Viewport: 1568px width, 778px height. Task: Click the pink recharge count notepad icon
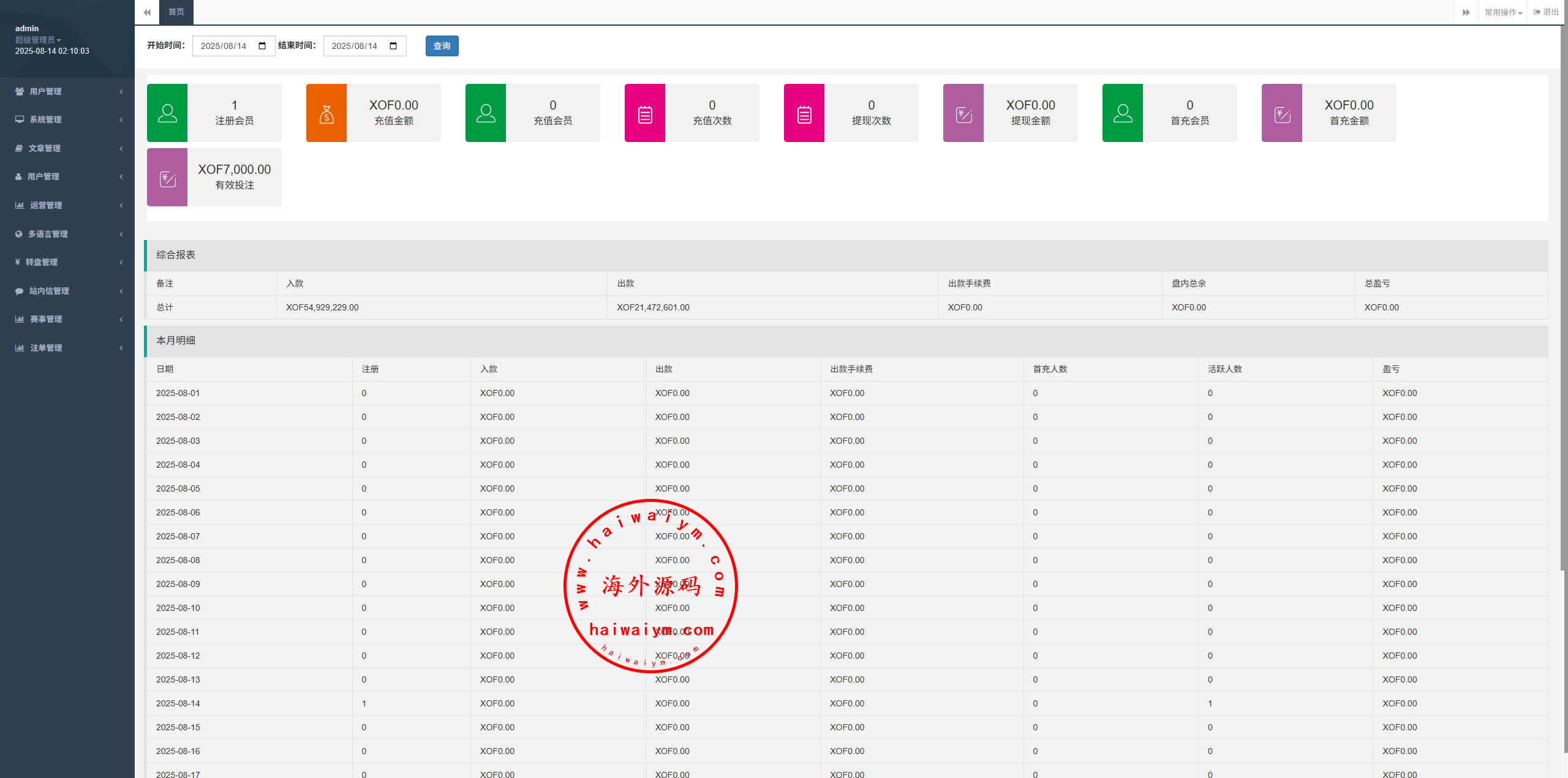(x=645, y=113)
